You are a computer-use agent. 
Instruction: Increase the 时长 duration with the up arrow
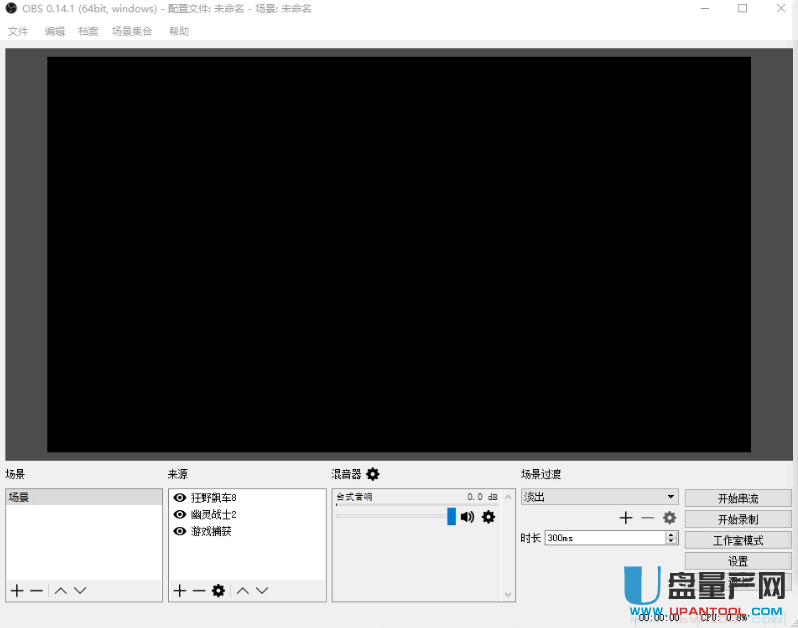point(671,534)
